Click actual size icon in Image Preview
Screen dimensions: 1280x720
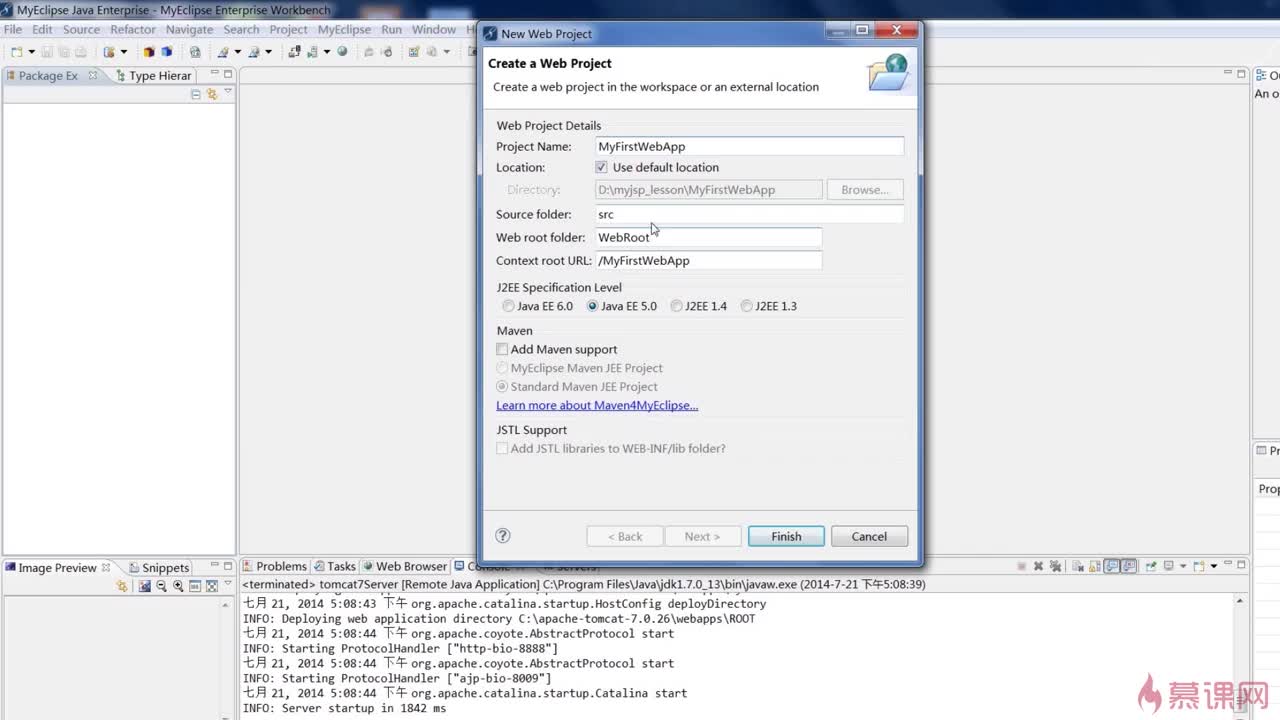point(195,586)
